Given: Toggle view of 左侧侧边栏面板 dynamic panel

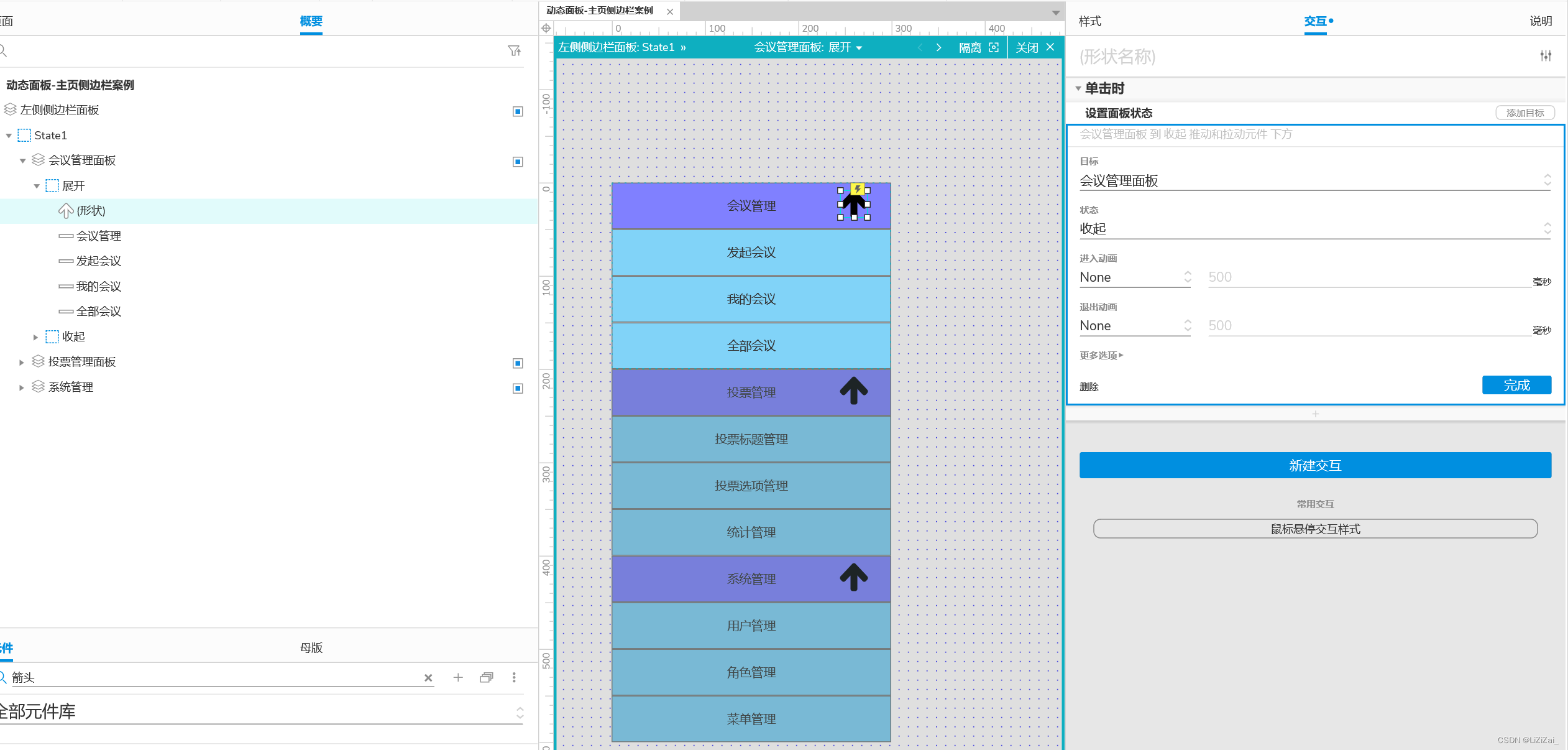Looking at the screenshot, I should click(518, 111).
